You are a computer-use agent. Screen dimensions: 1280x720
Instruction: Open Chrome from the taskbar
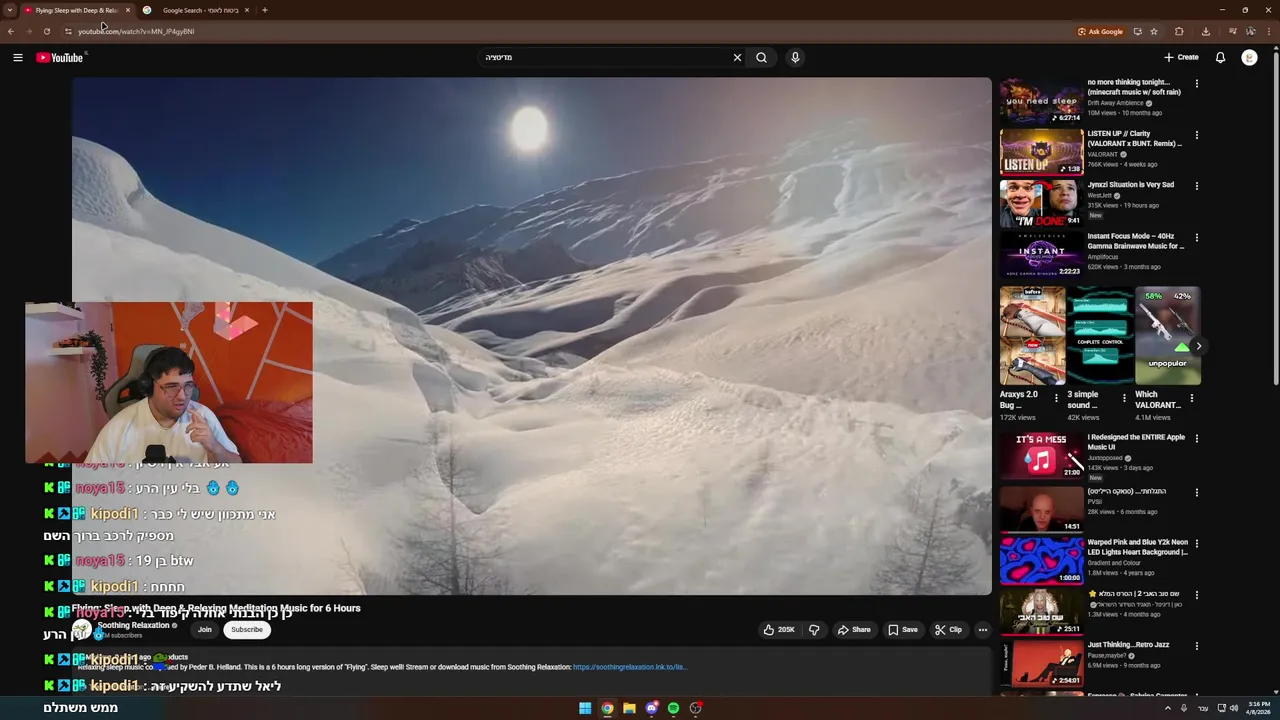point(607,708)
